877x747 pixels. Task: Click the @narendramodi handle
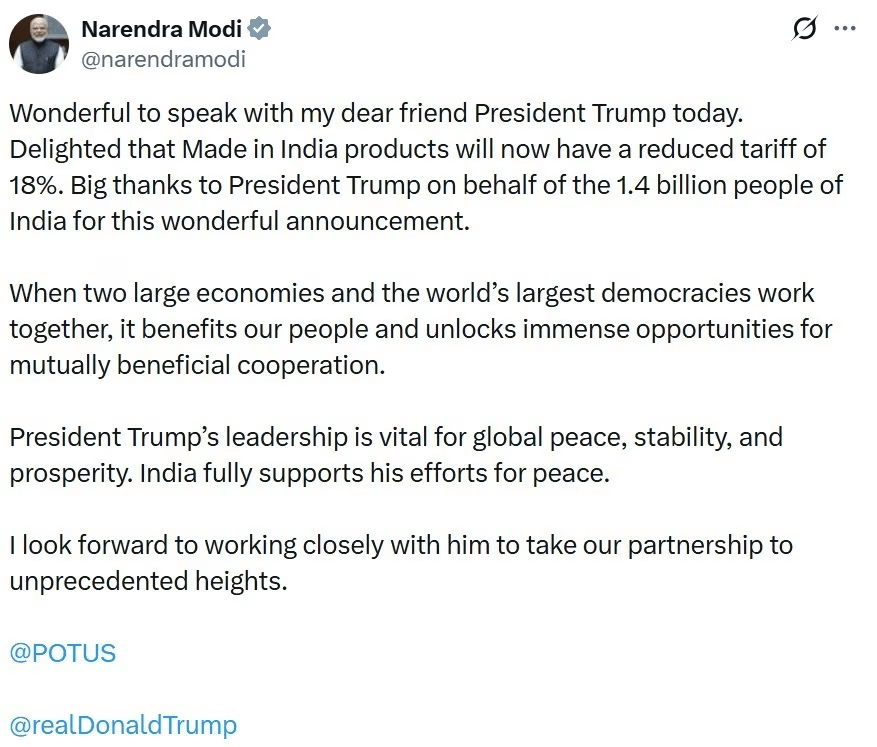click(x=163, y=59)
